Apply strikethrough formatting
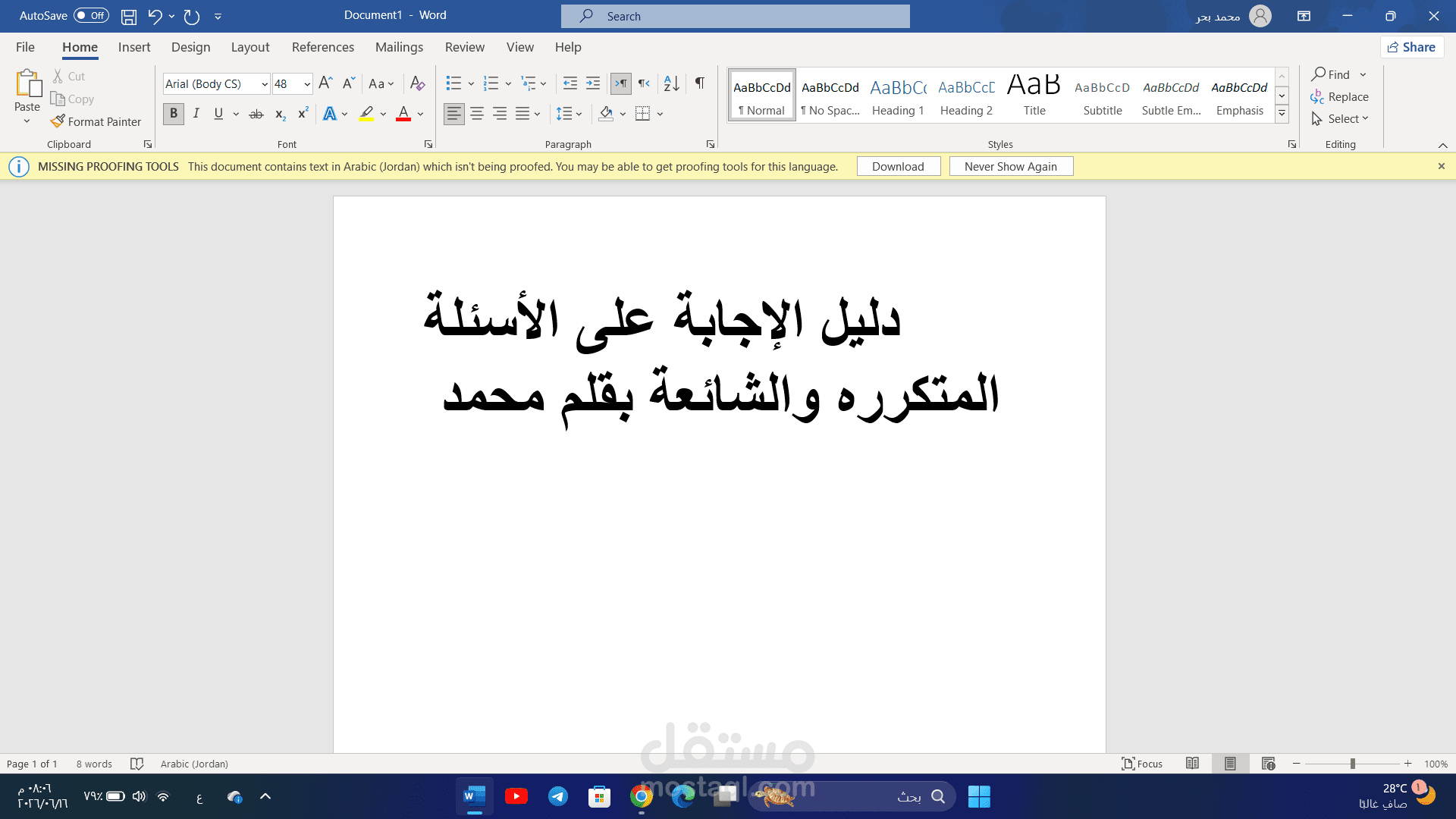Viewport: 1456px width, 819px height. pyautogui.click(x=256, y=114)
